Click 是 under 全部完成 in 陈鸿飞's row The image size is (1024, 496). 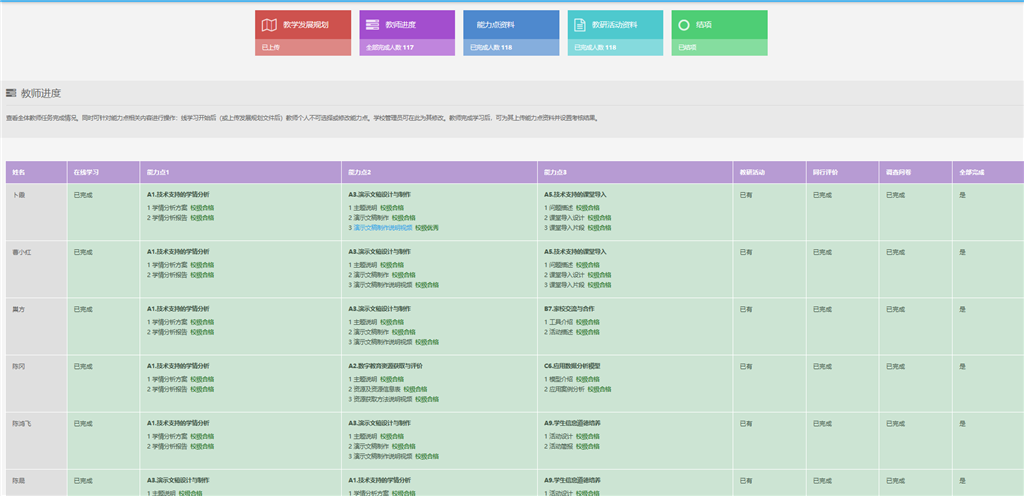coord(962,424)
